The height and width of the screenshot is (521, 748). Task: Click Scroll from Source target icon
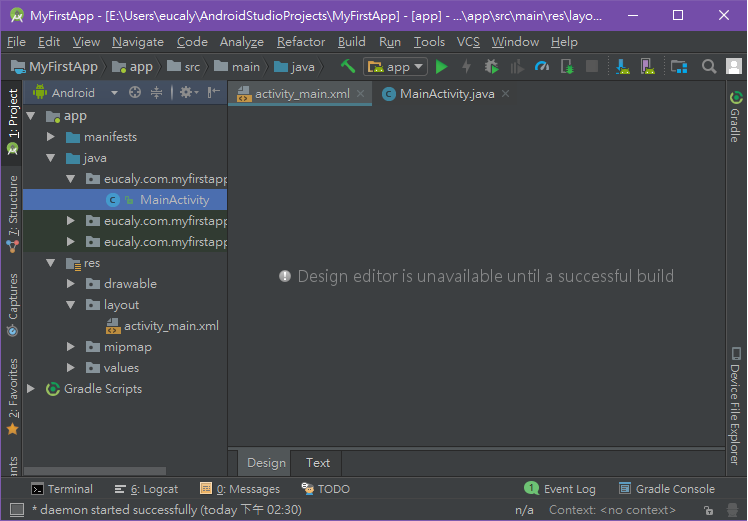(135, 93)
